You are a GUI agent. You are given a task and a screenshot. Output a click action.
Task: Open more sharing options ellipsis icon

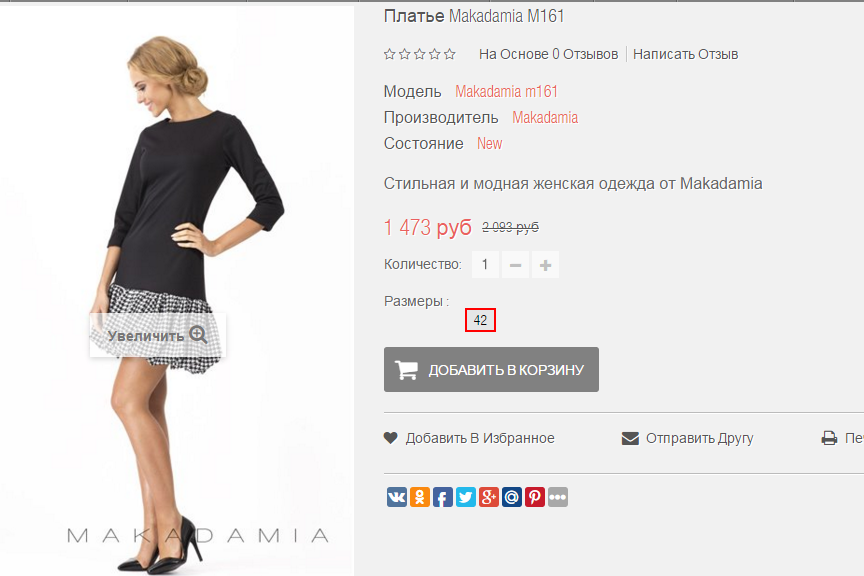[x=558, y=497]
